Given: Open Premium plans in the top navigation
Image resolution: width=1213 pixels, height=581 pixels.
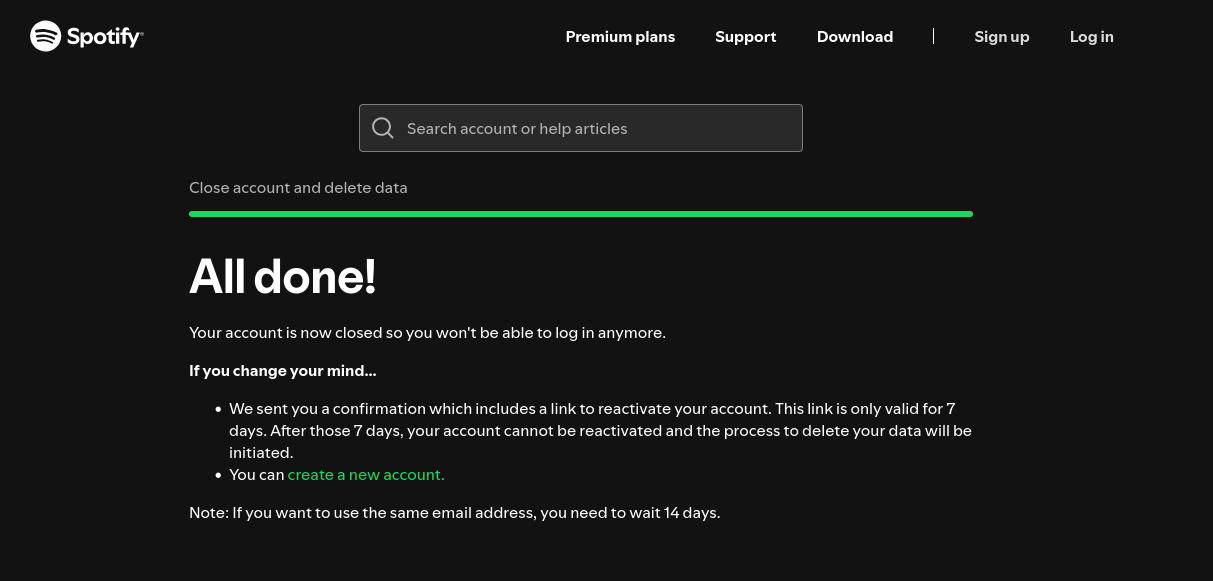Looking at the screenshot, I should pos(620,36).
